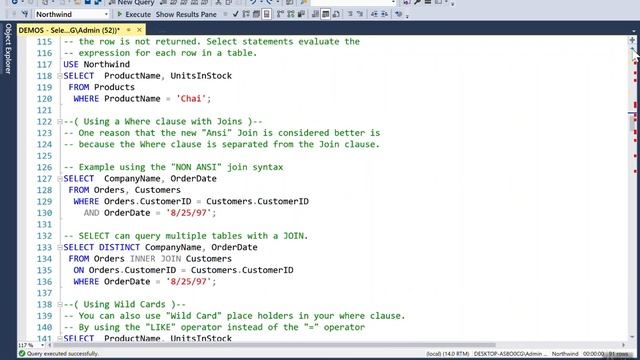
Task: Click 'INNER JOIN' on line 134
Action: (155, 259)
